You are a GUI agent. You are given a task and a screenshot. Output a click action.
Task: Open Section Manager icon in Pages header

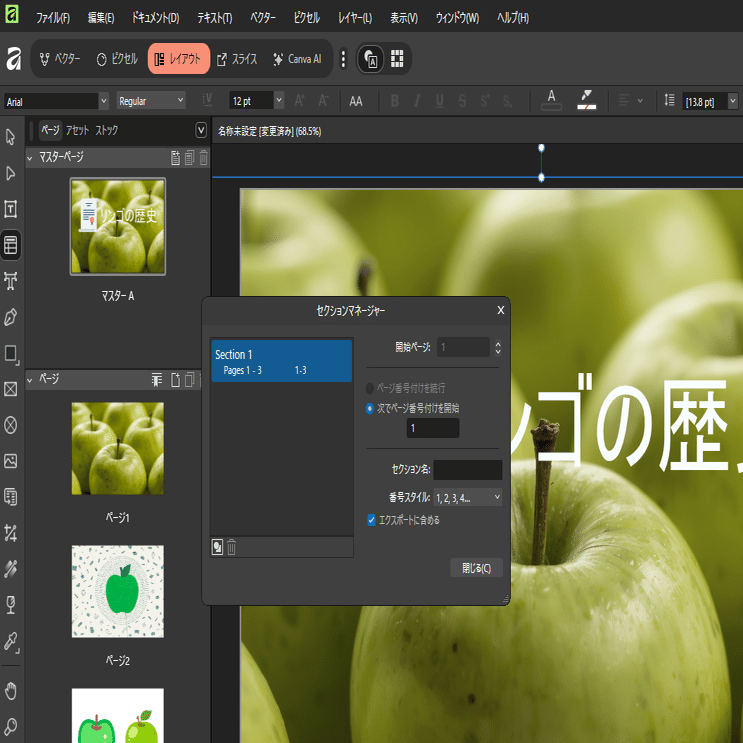(x=157, y=380)
